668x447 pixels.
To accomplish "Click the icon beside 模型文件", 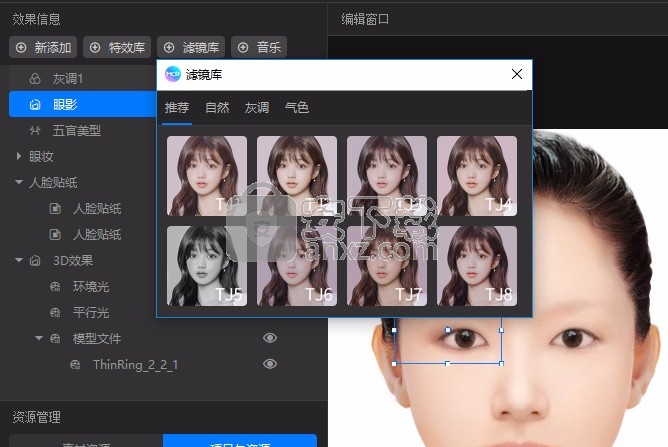I will [55, 338].
